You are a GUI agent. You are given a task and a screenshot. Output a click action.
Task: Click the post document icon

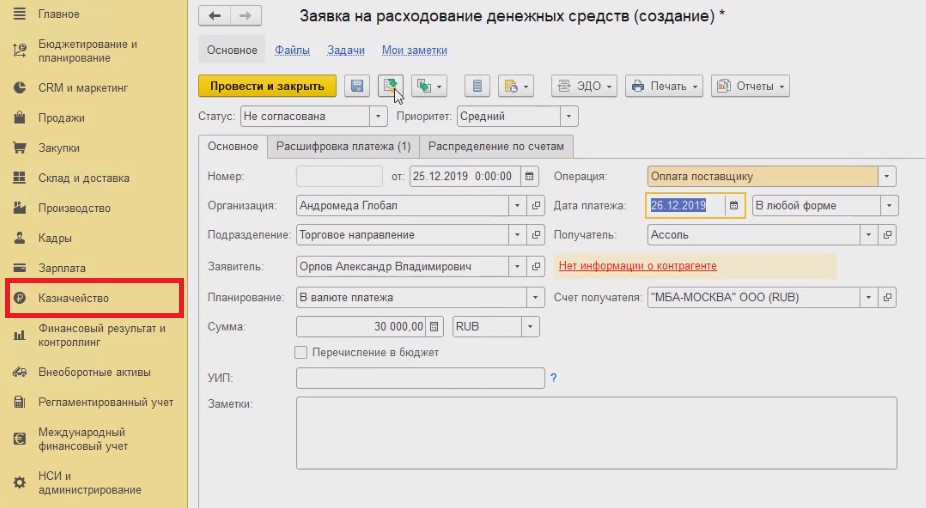point(390,87)
